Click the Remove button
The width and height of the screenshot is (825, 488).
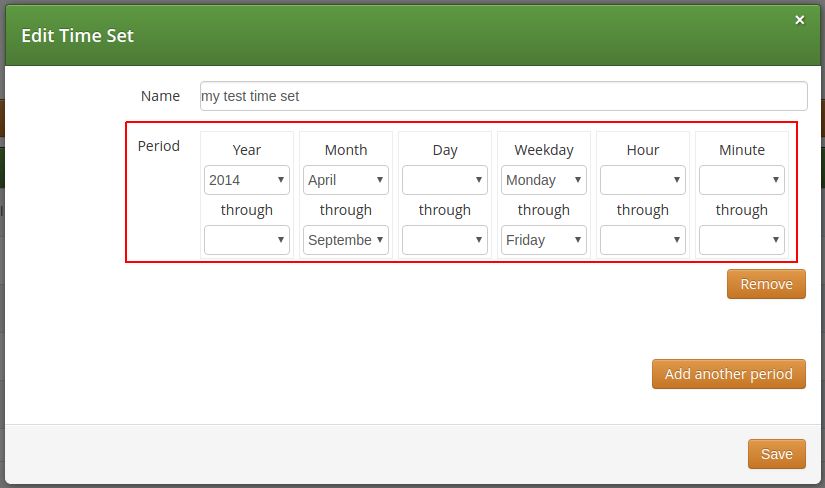pos(766,284)
